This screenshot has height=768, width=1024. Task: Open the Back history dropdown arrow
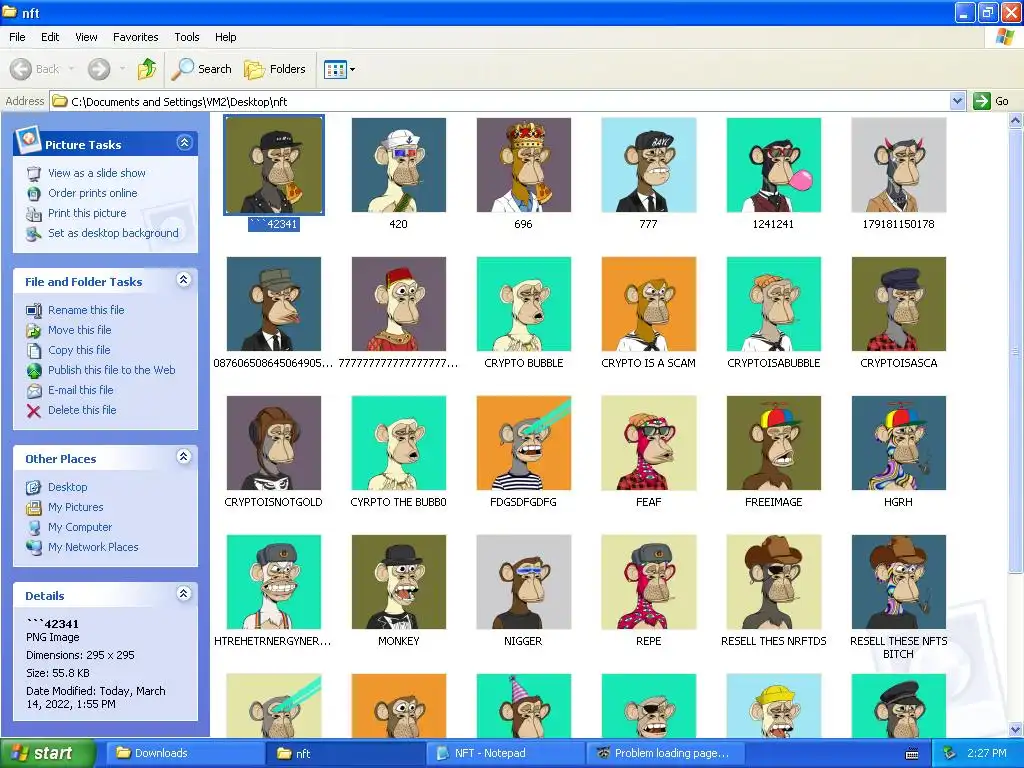[x=71, y=69]
